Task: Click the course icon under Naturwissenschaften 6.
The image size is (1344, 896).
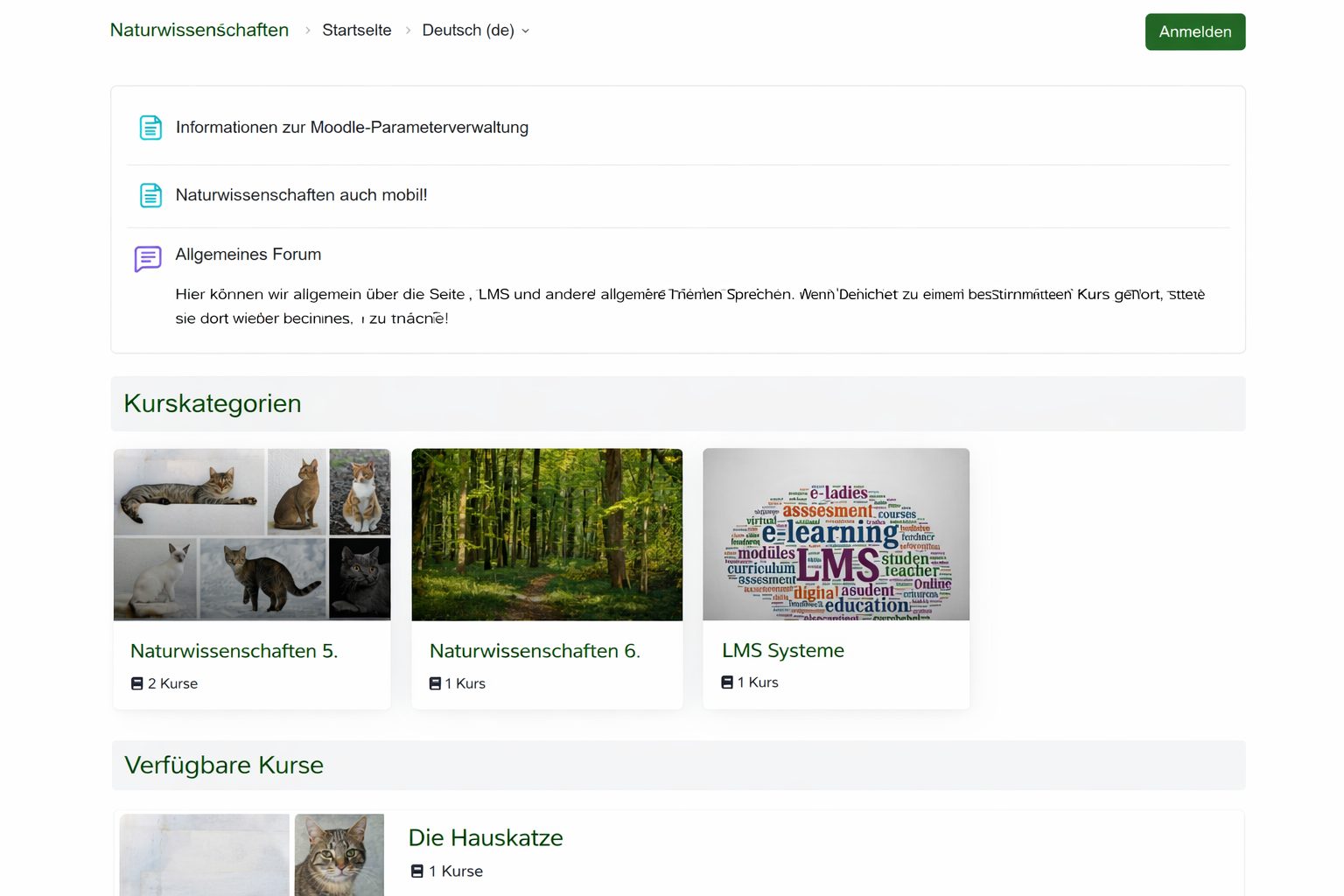Action: pyautogui.click(x=435, y=683)
